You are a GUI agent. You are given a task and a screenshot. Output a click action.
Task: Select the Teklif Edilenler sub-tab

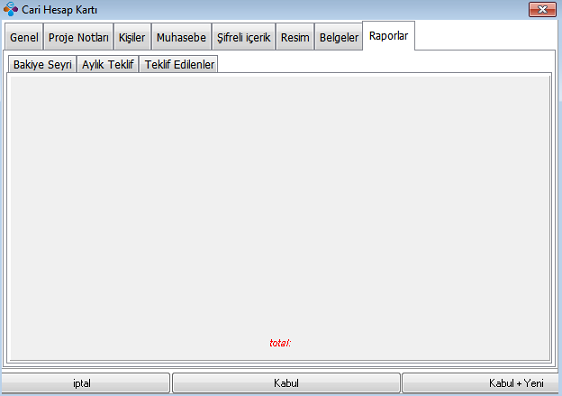point(179,64)
